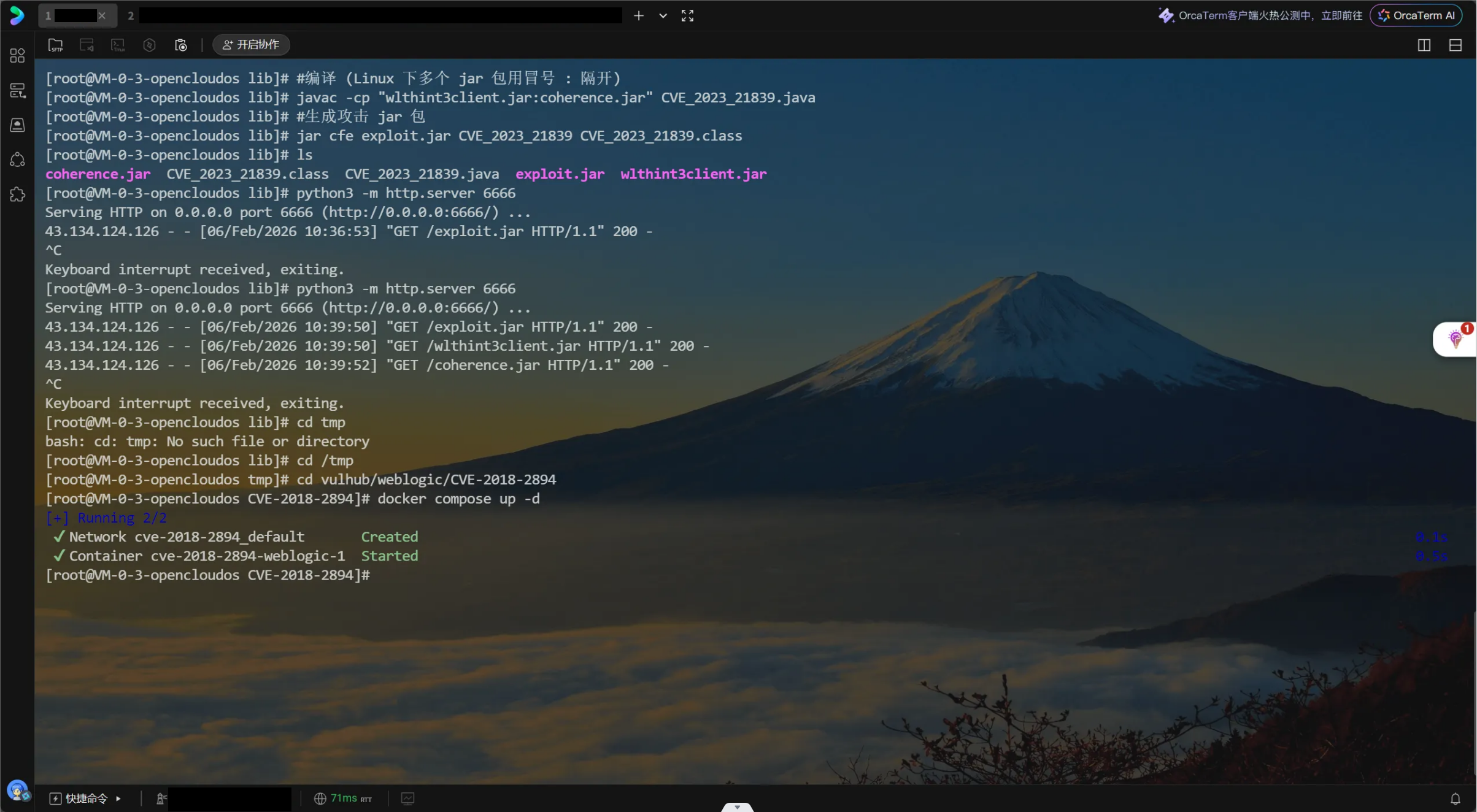Click the 'bash: cd: tmp: No such file' error
The height and width of the screenshot is (812, 1477).
click(x=207, y=442)
